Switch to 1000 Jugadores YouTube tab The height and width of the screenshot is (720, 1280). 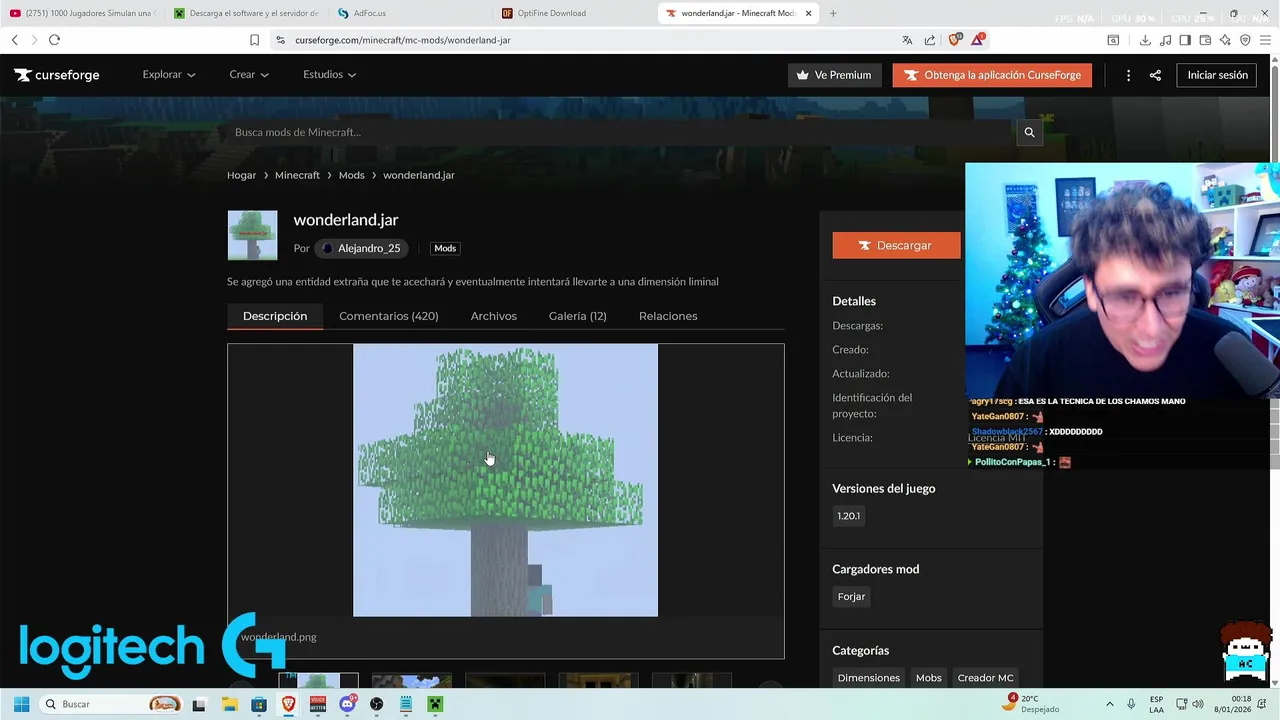[82, 13]
